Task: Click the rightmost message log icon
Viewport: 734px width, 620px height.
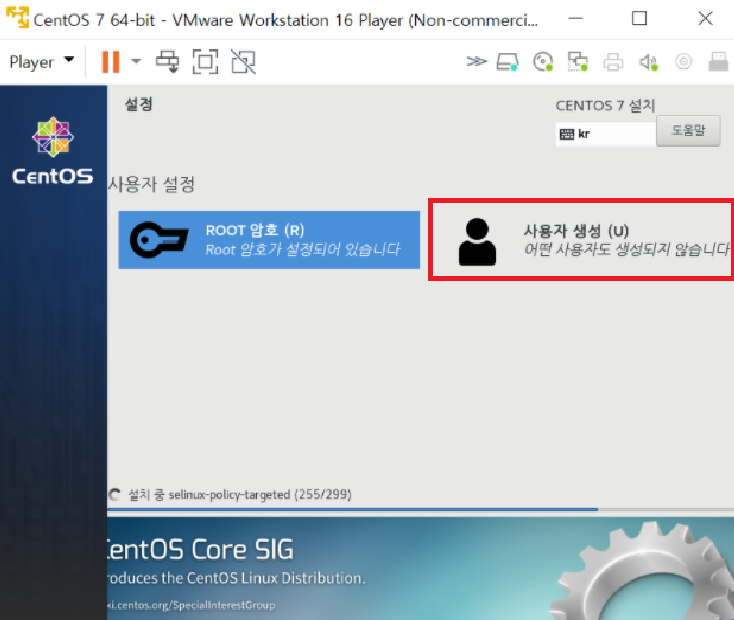Action: pyautogui.click(x=718, y=62)
